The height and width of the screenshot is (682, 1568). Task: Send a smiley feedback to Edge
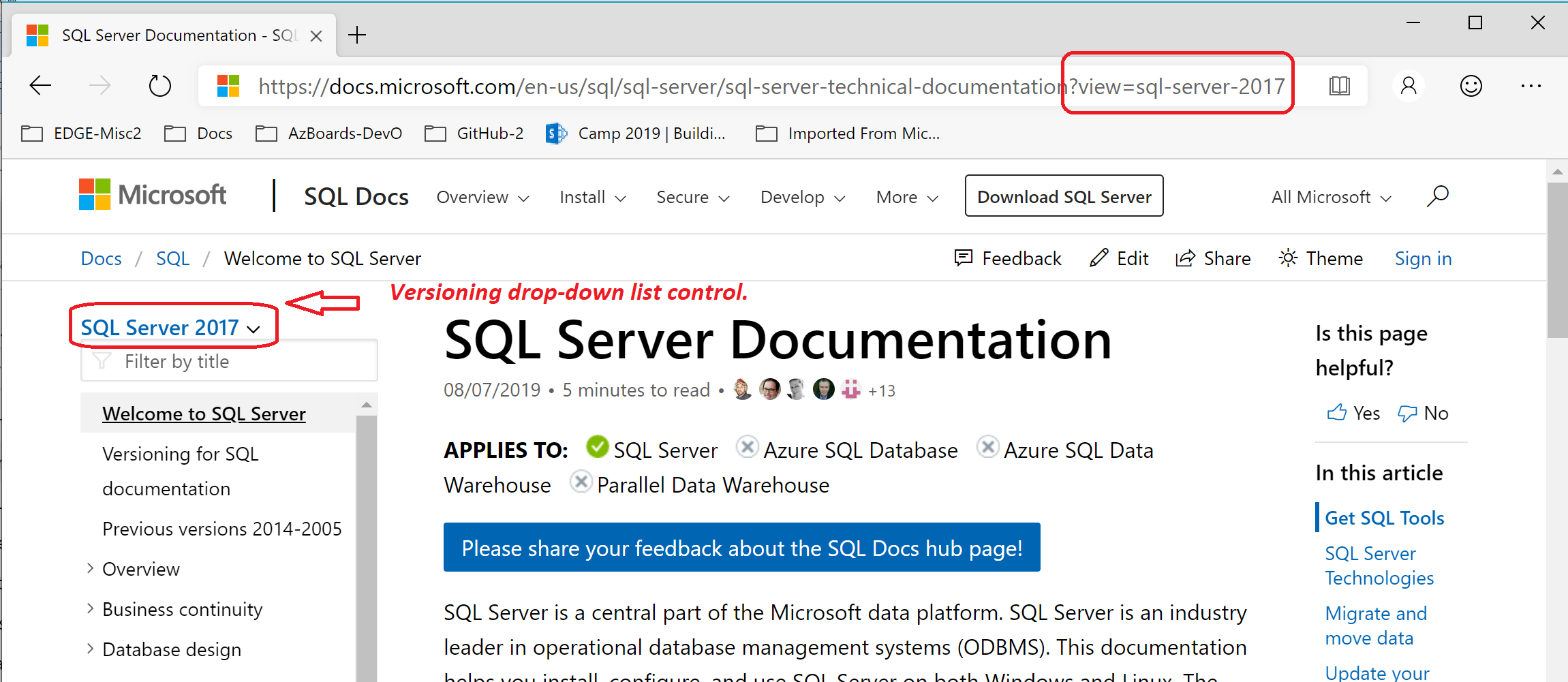1471,85
